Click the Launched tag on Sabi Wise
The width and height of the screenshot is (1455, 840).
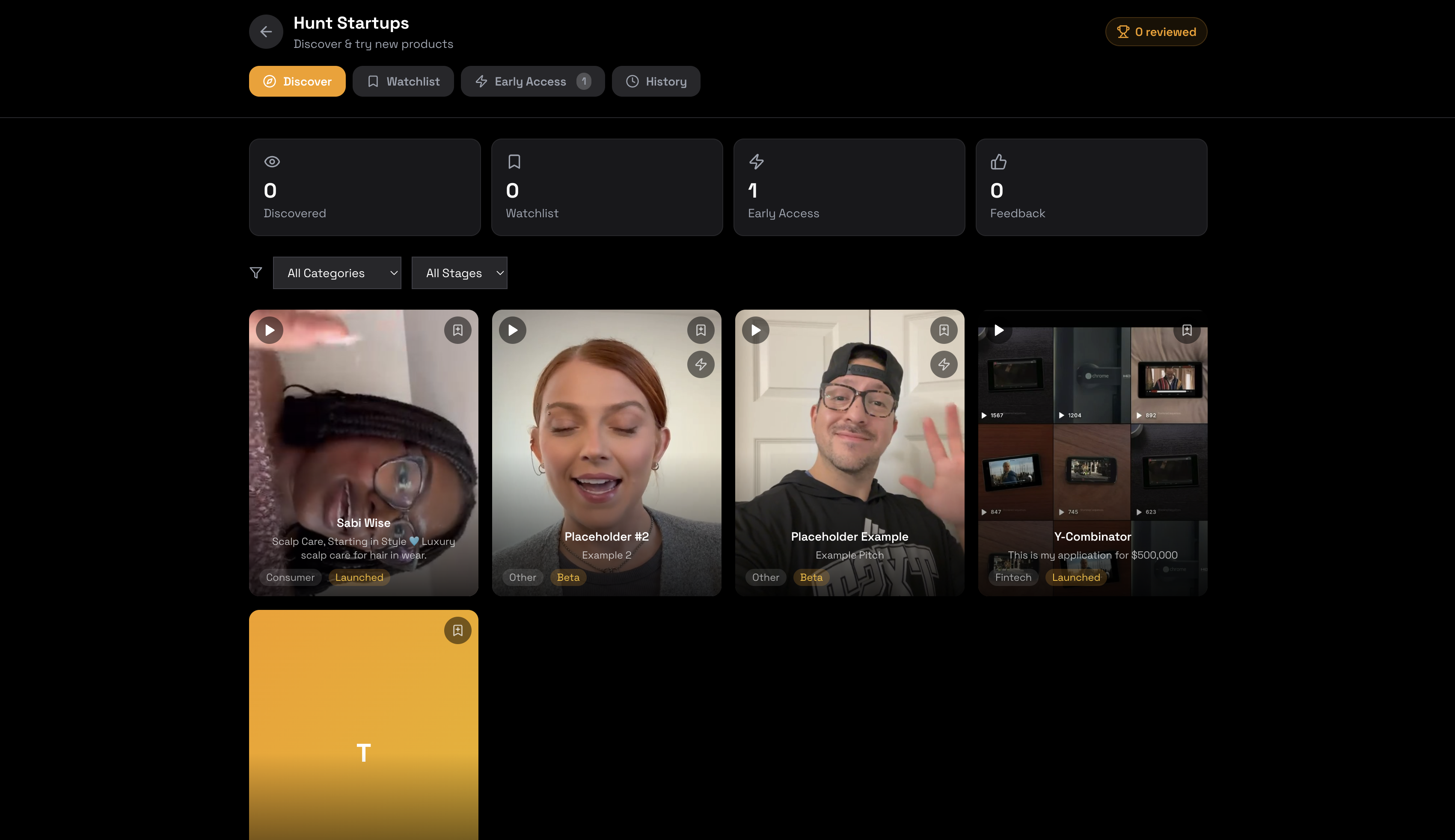point(359,577)
